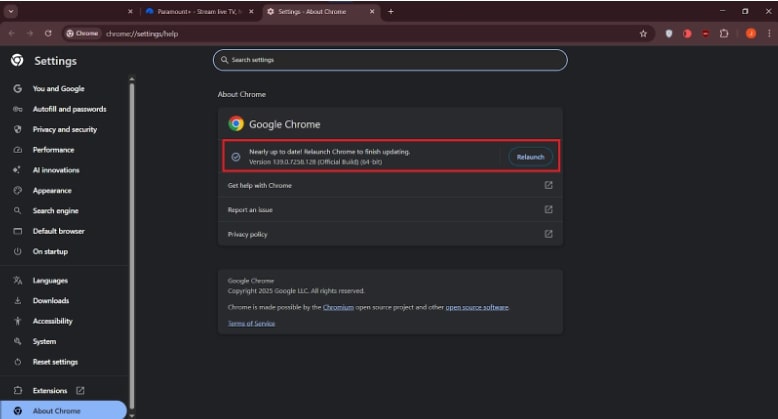Open the Privacy policy external link icon
This screenshot has height=419, width=778.
pyautogui.click(x=548, y=234)
